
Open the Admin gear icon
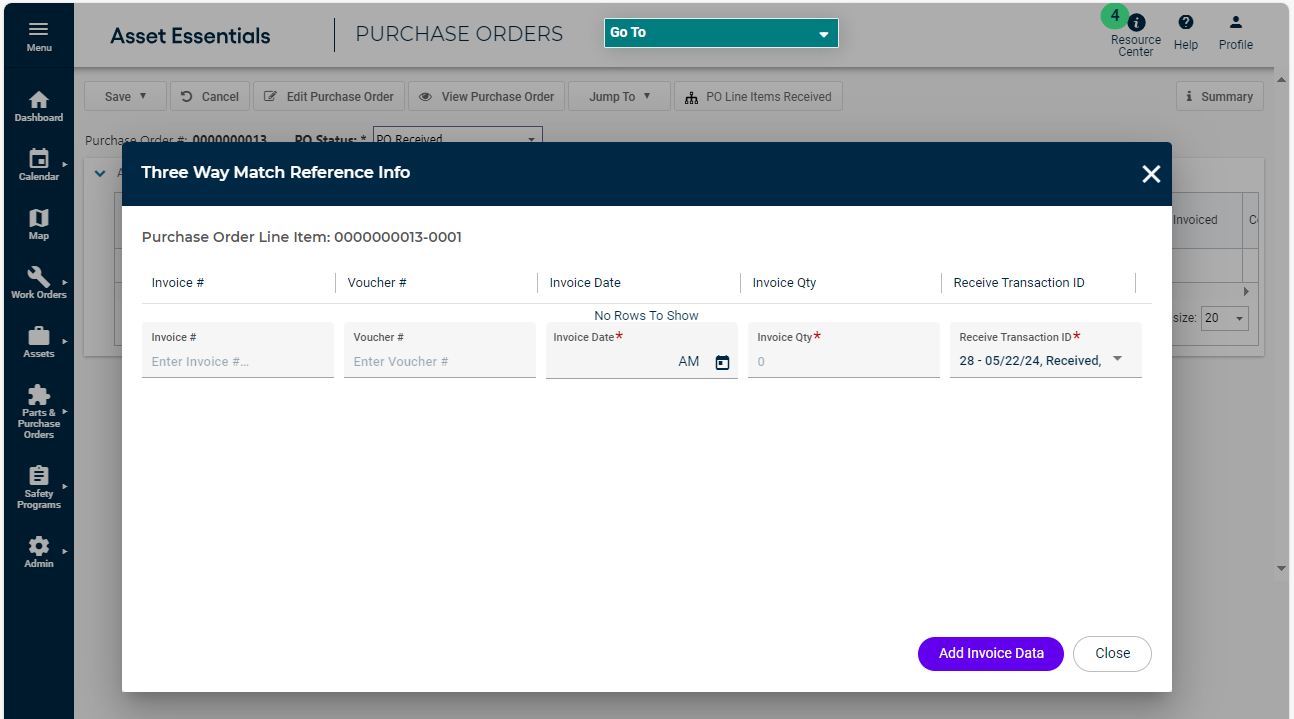[39, 546]
